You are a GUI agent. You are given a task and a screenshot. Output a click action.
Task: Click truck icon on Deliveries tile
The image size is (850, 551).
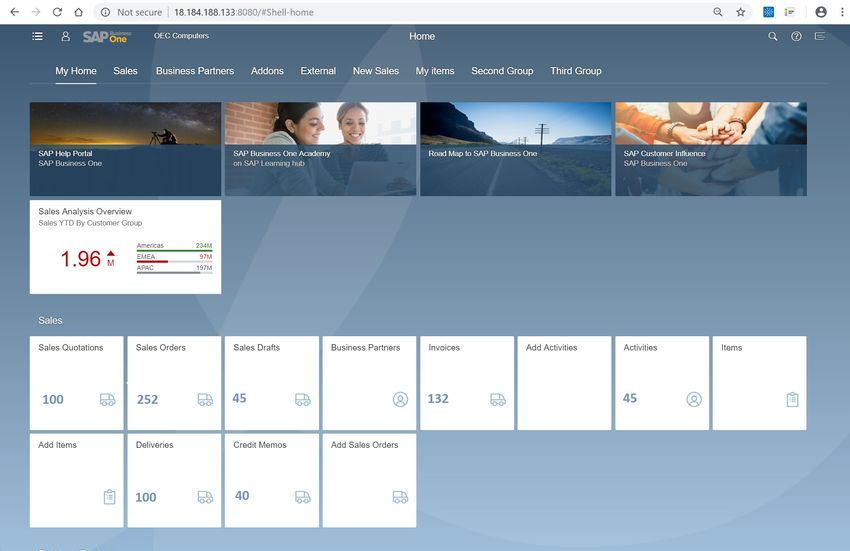(x=205, y=497)
